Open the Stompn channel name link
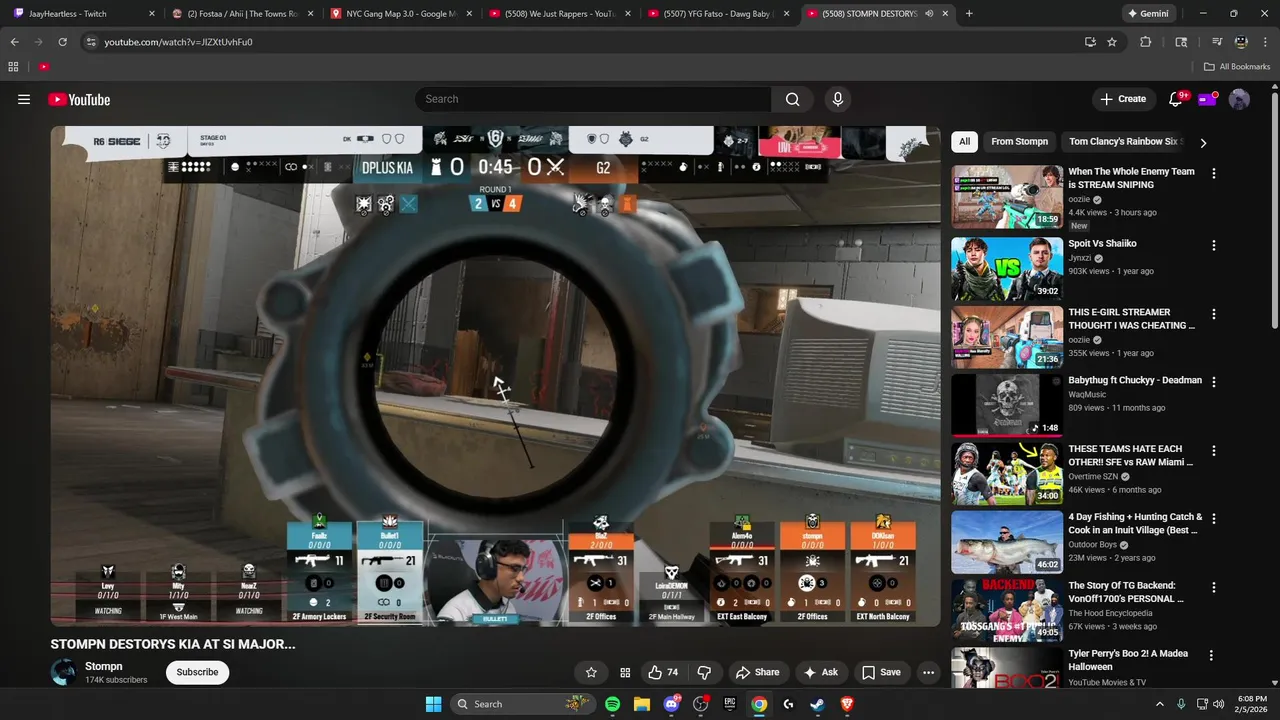The height and width of the screenshot is (720, 1280). [x=104, y=666]
